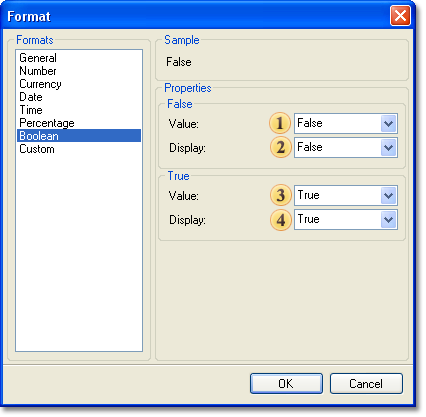Click the numbered callout icon 2

(280, 147)
